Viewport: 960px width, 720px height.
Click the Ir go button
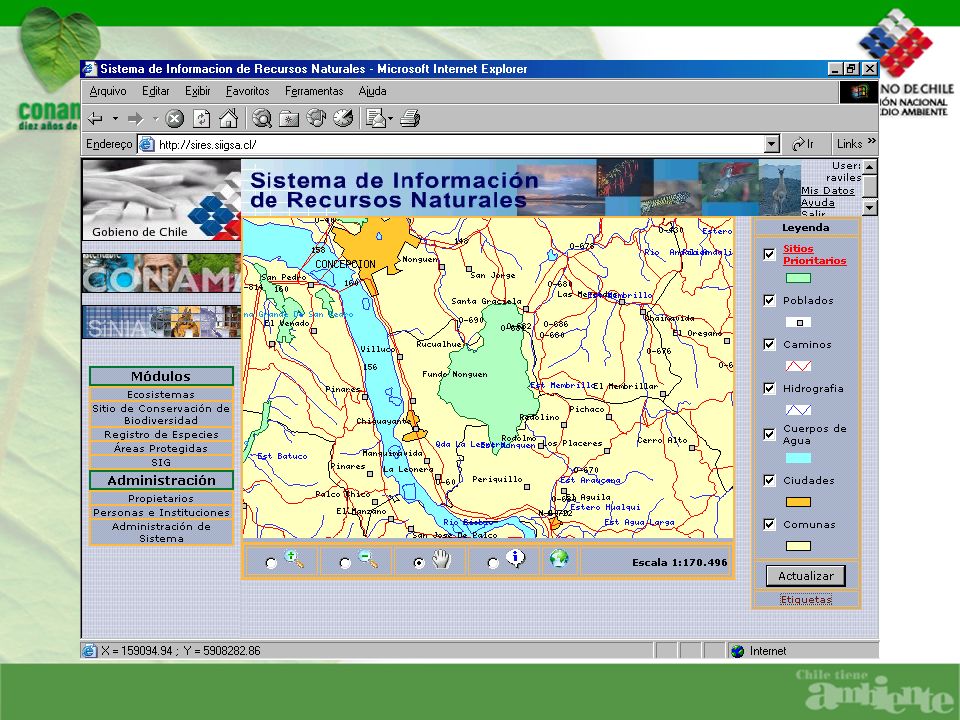coord(803,144)
